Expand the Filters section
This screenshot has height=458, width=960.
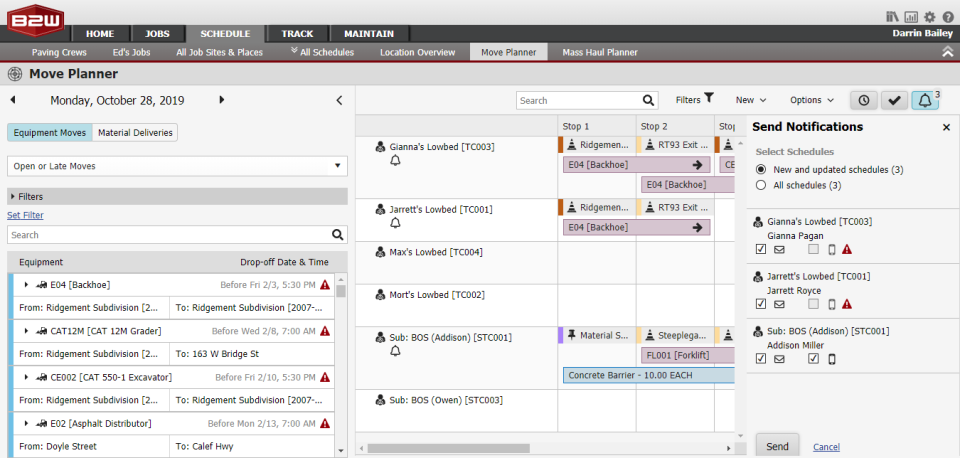[177, 197]
